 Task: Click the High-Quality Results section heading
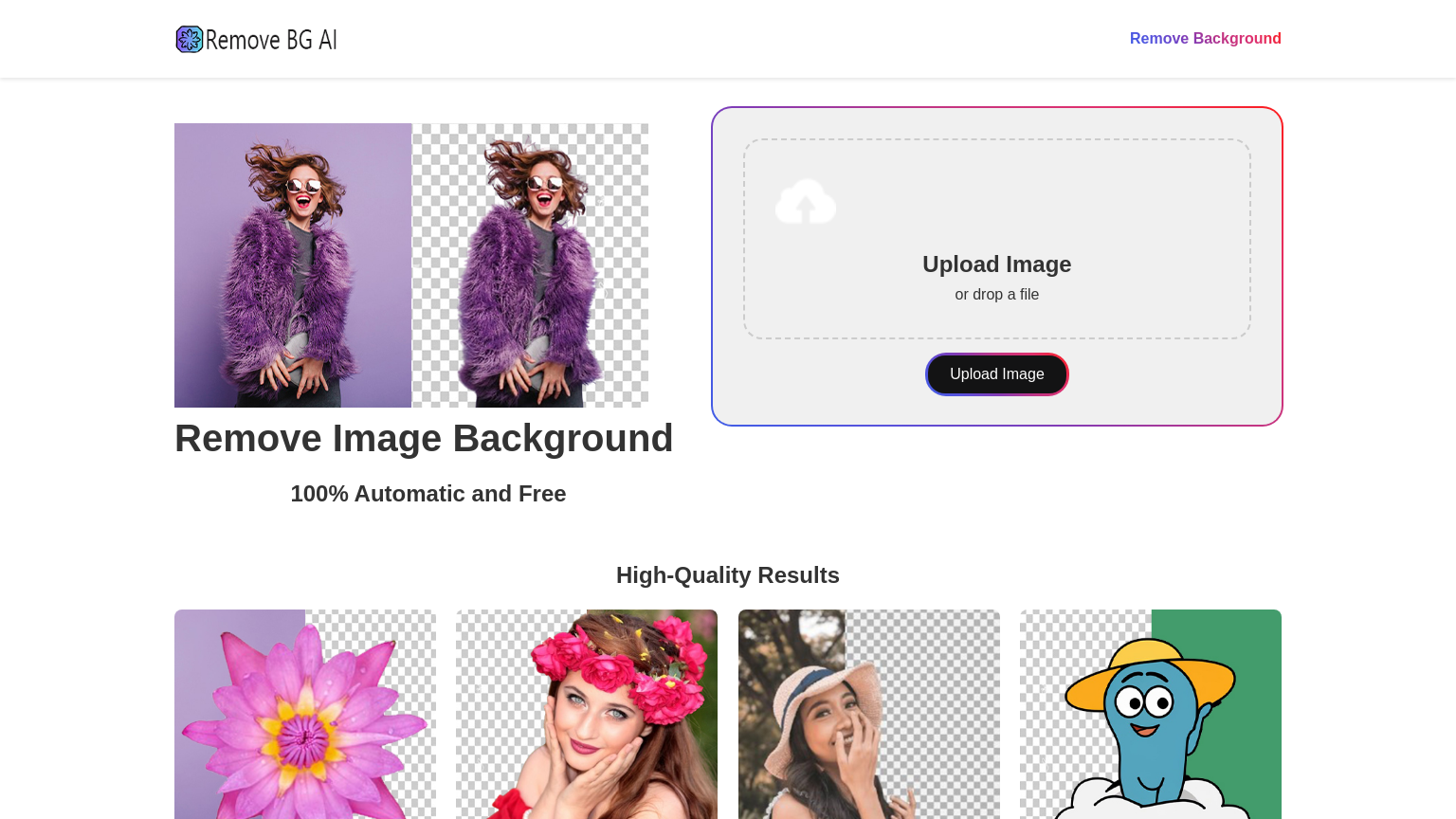click(x=727, y=575)
